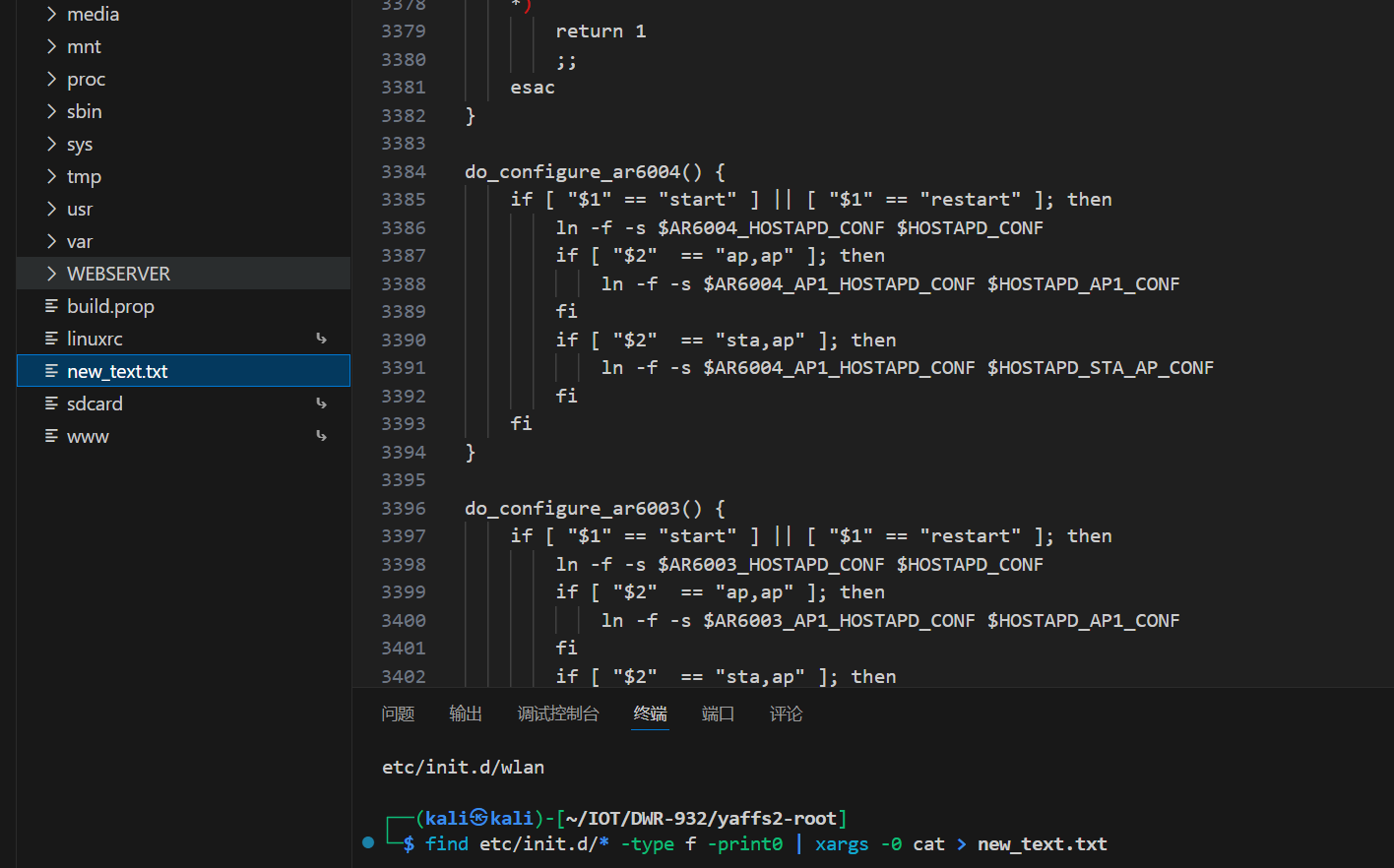
Task: Click the file icon beside build.prop
Action: [x=51, y=306]
